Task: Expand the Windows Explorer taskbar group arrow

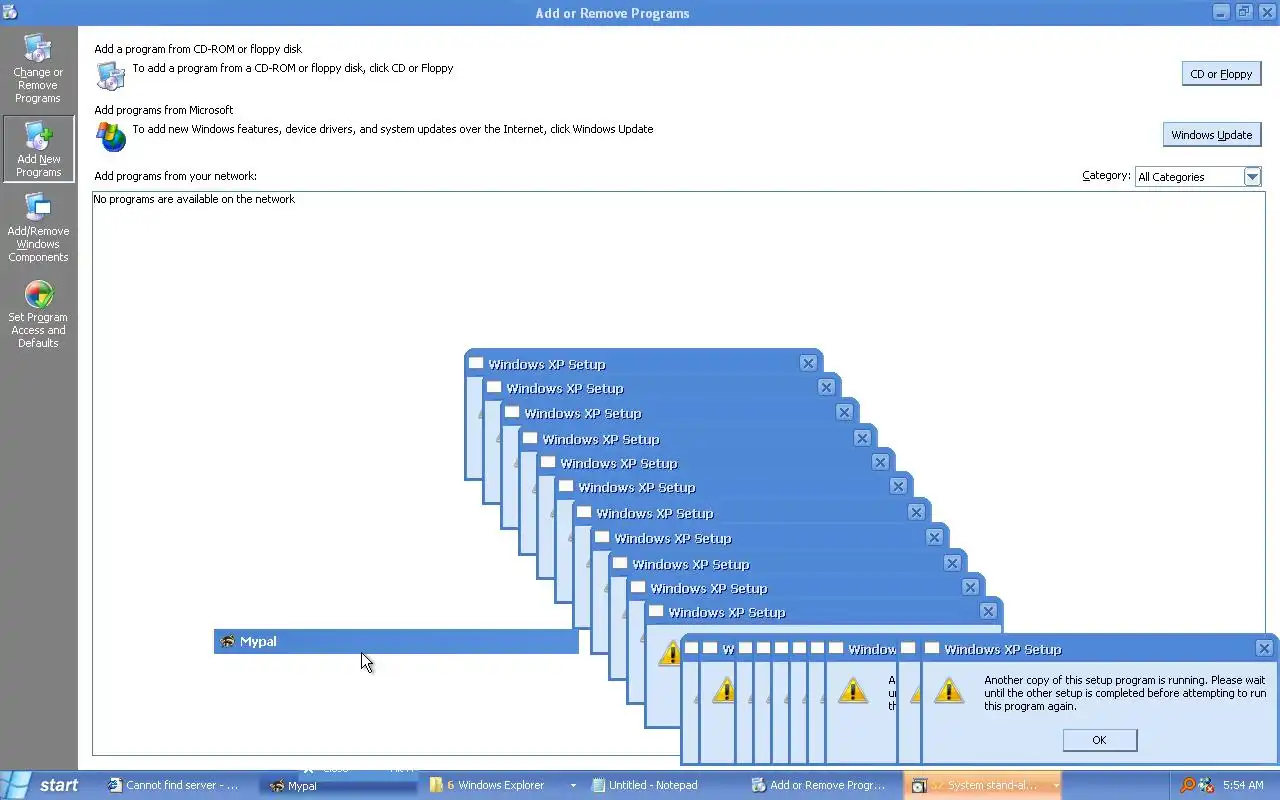Action: [x=572, y=786]
